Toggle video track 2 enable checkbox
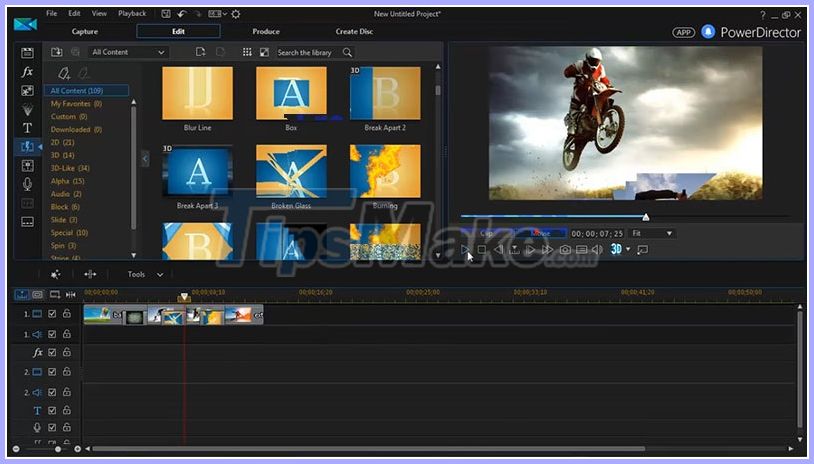 click(52, 372)
